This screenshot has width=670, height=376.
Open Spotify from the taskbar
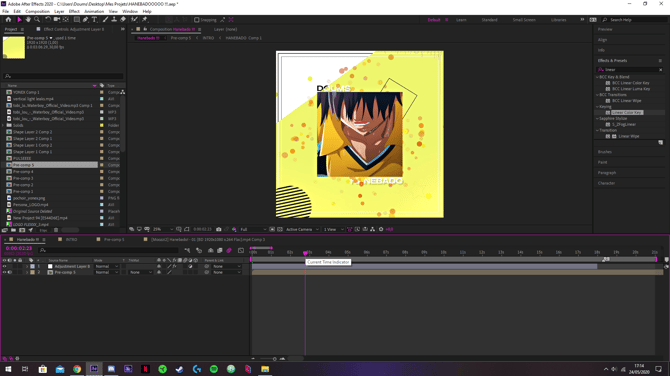(x=214, y=369)
